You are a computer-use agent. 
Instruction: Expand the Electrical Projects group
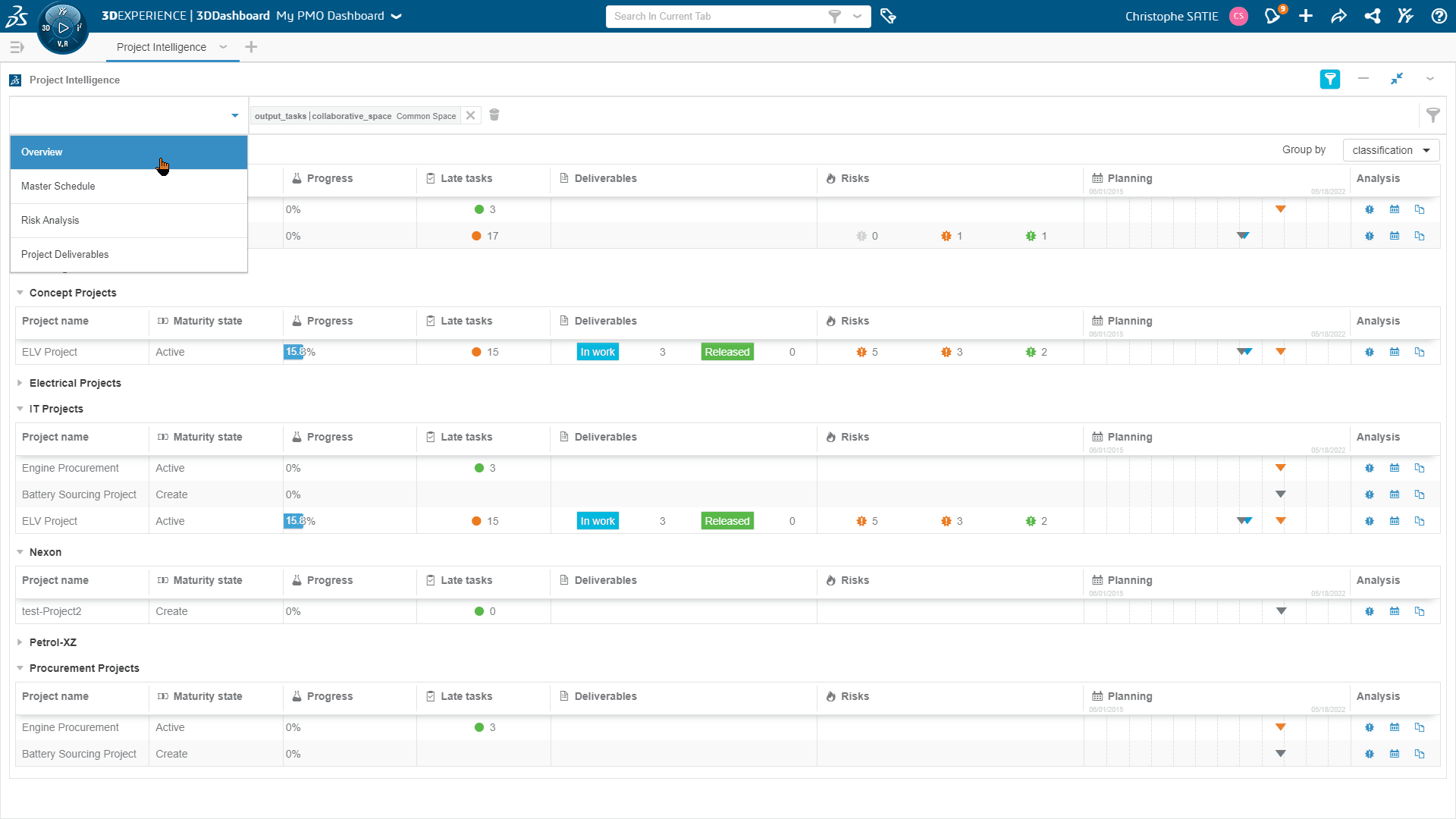point(20,383)
